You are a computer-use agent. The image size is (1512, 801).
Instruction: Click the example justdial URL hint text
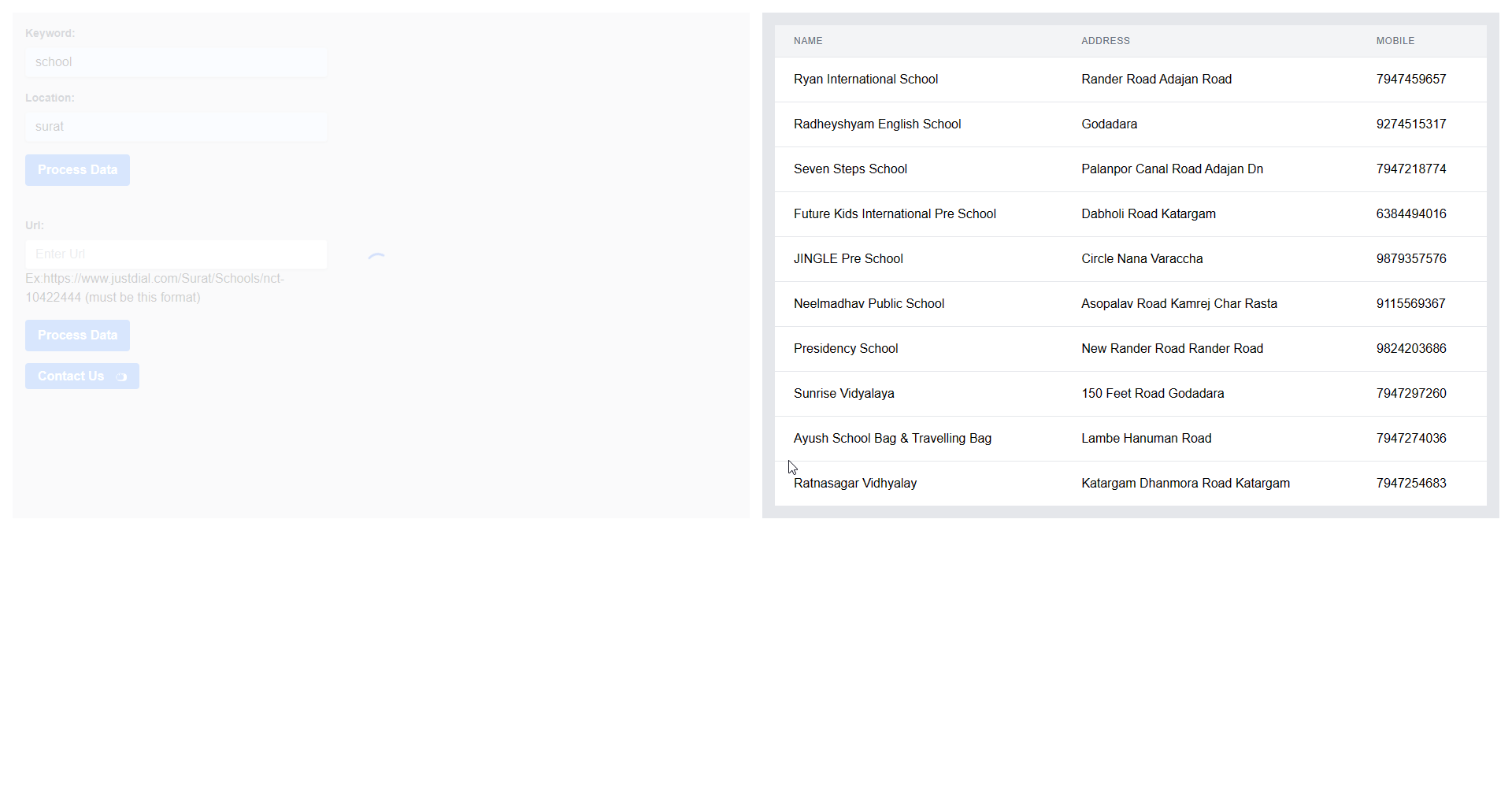[x=154, y=288]
